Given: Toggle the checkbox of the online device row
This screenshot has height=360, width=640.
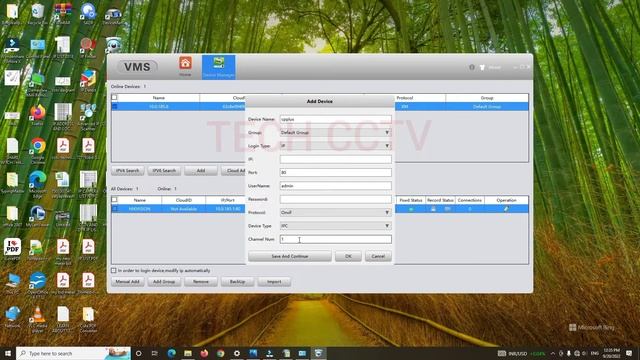Looking at the screenshot, I should (x=114, y=107).
